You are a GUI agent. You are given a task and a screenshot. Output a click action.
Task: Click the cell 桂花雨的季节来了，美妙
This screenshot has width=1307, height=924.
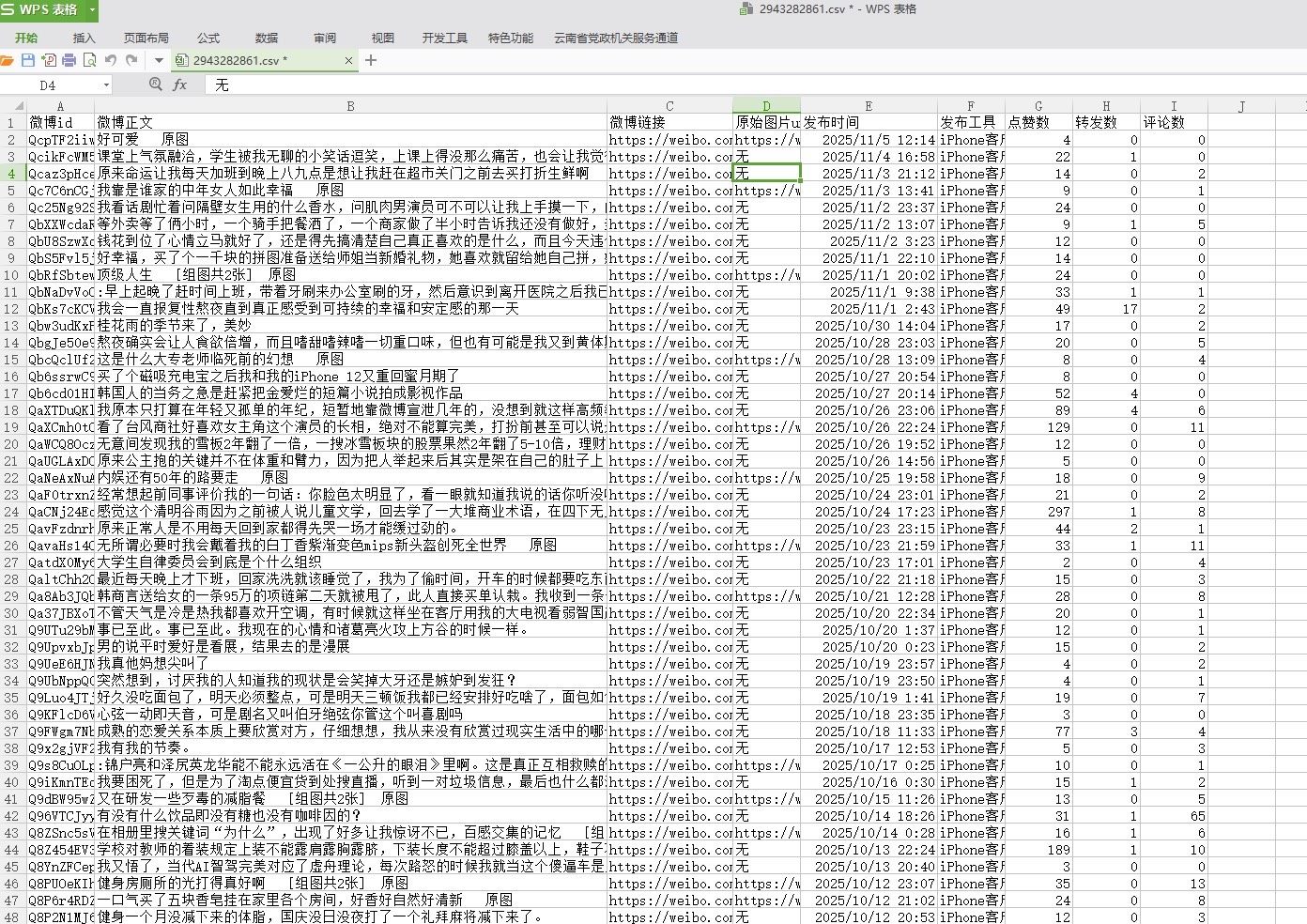click(351, 326)
